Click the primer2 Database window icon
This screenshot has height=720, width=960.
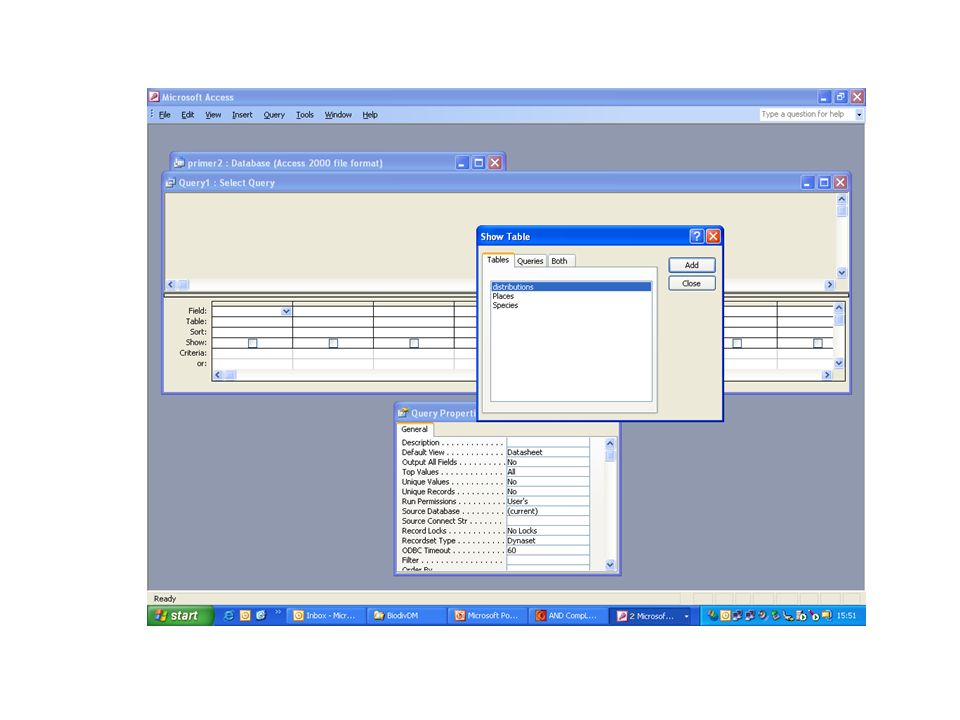point(179,163)
